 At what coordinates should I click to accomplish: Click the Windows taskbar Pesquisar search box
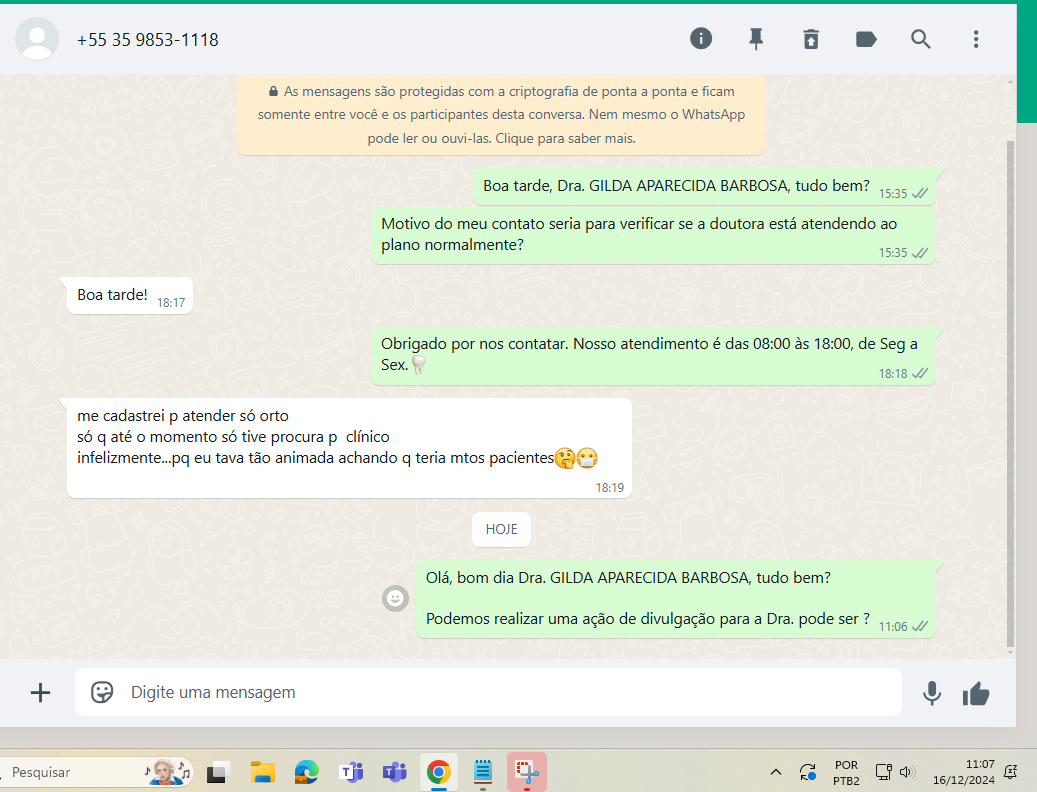[x=96, y=772]
